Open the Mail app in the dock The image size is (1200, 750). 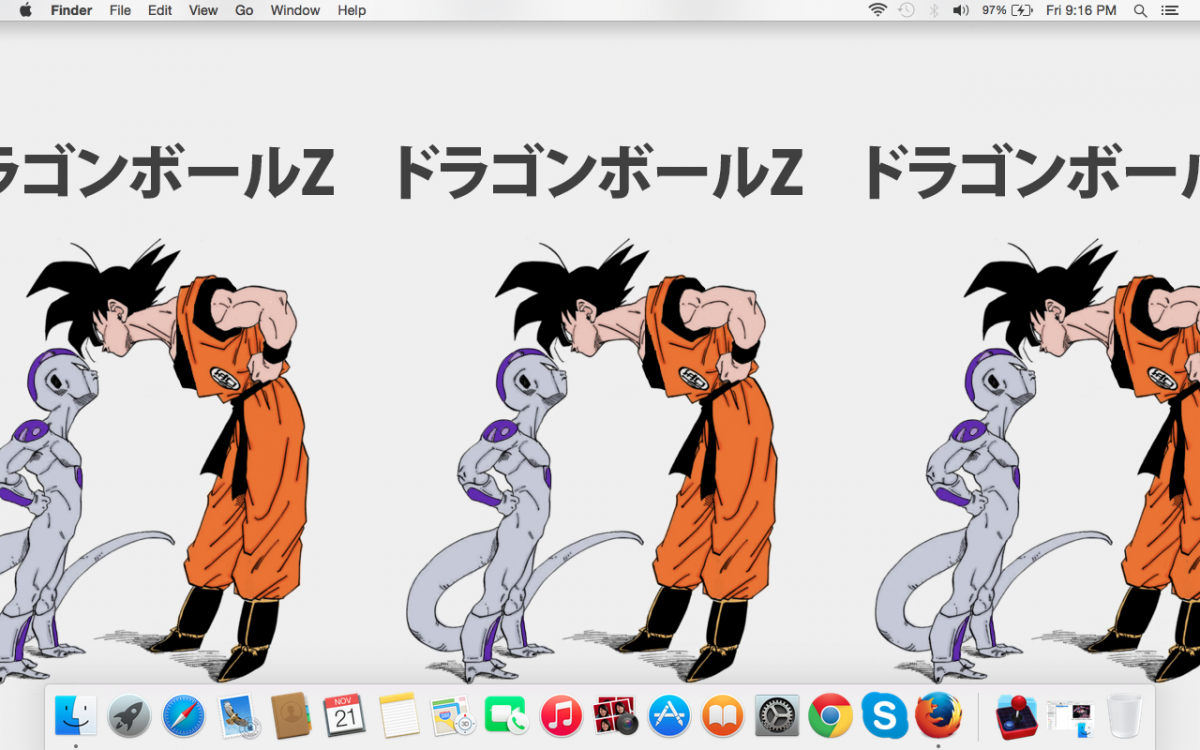pyautogui.click(x=238, y=716)
